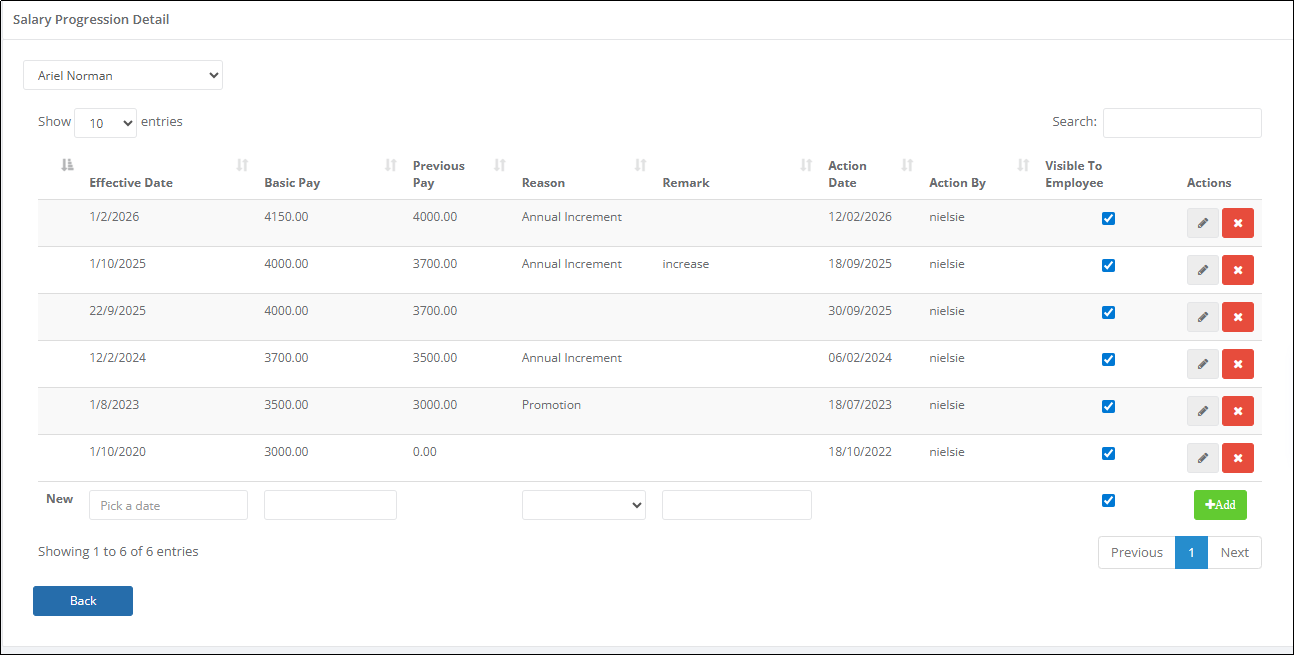Edit the 12/2/2024 salary entry
1295x655 pixels.
click(1203, 364)
